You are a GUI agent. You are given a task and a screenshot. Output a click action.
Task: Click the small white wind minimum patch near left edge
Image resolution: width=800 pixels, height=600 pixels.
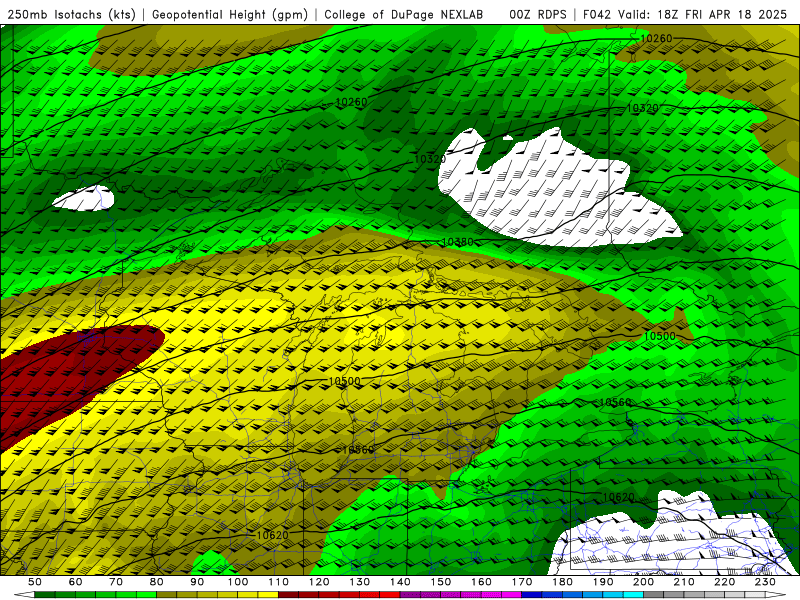[x=84, y=198]
